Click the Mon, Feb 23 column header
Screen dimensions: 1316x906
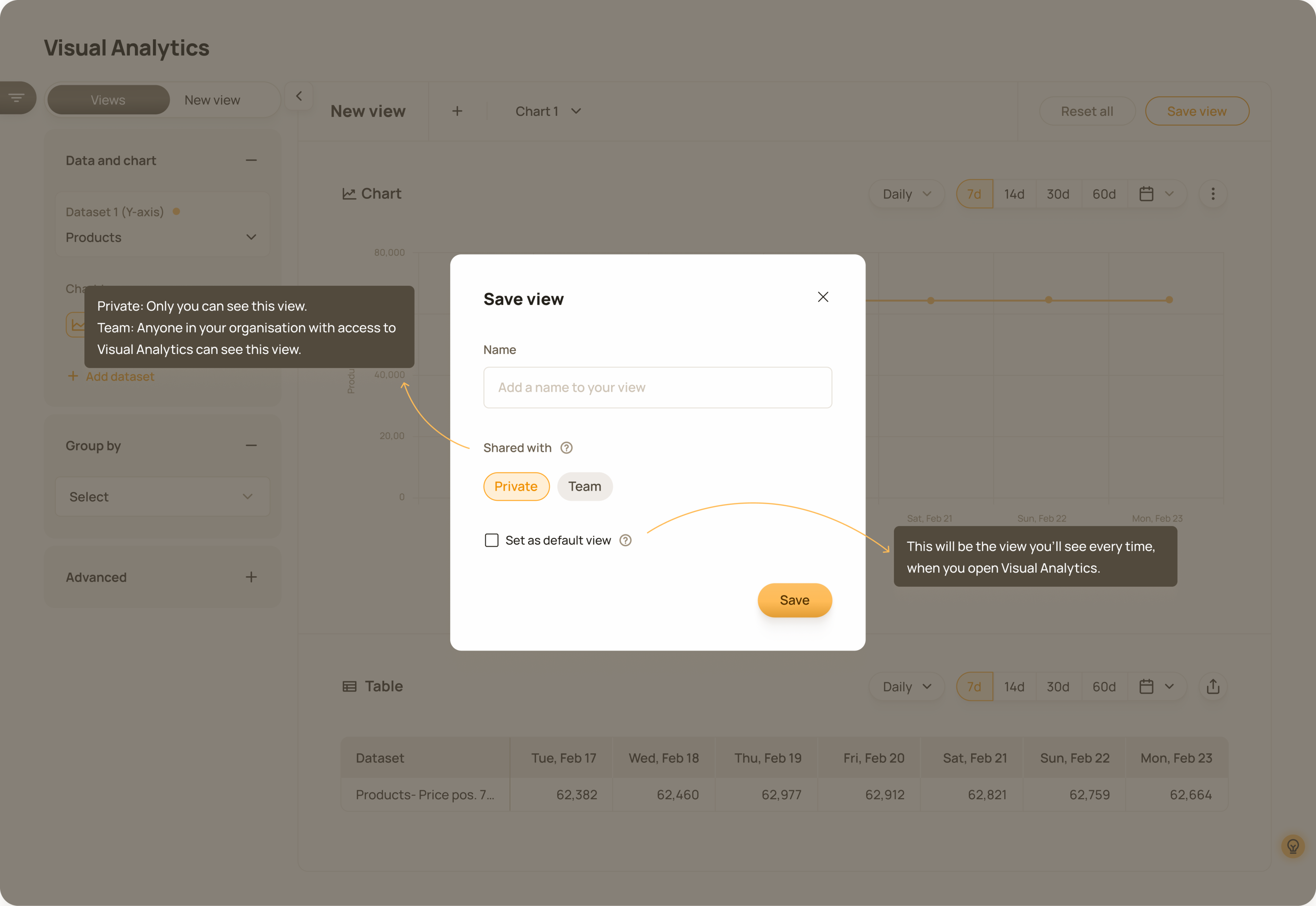tap(1177, 759)
